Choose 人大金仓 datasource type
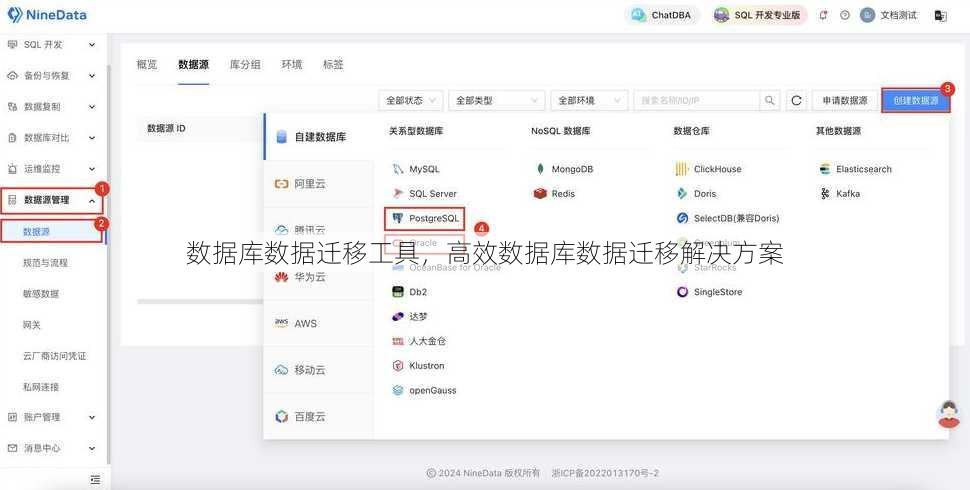Viewport: 970px width, 490px height. (x=419, y=341)
